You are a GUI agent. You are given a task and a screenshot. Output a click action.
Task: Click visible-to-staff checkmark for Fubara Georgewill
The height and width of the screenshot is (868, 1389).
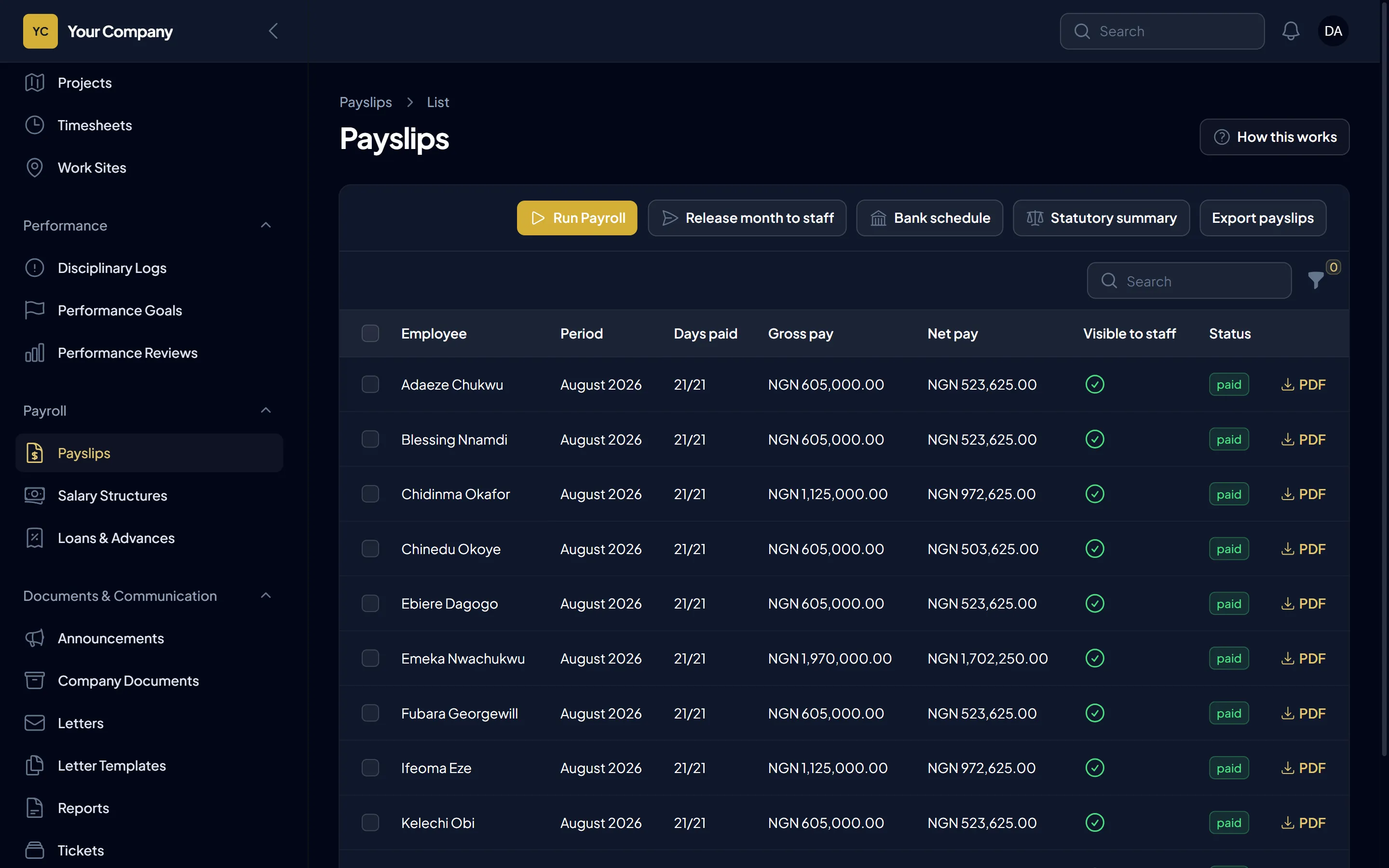point(1094,713)
